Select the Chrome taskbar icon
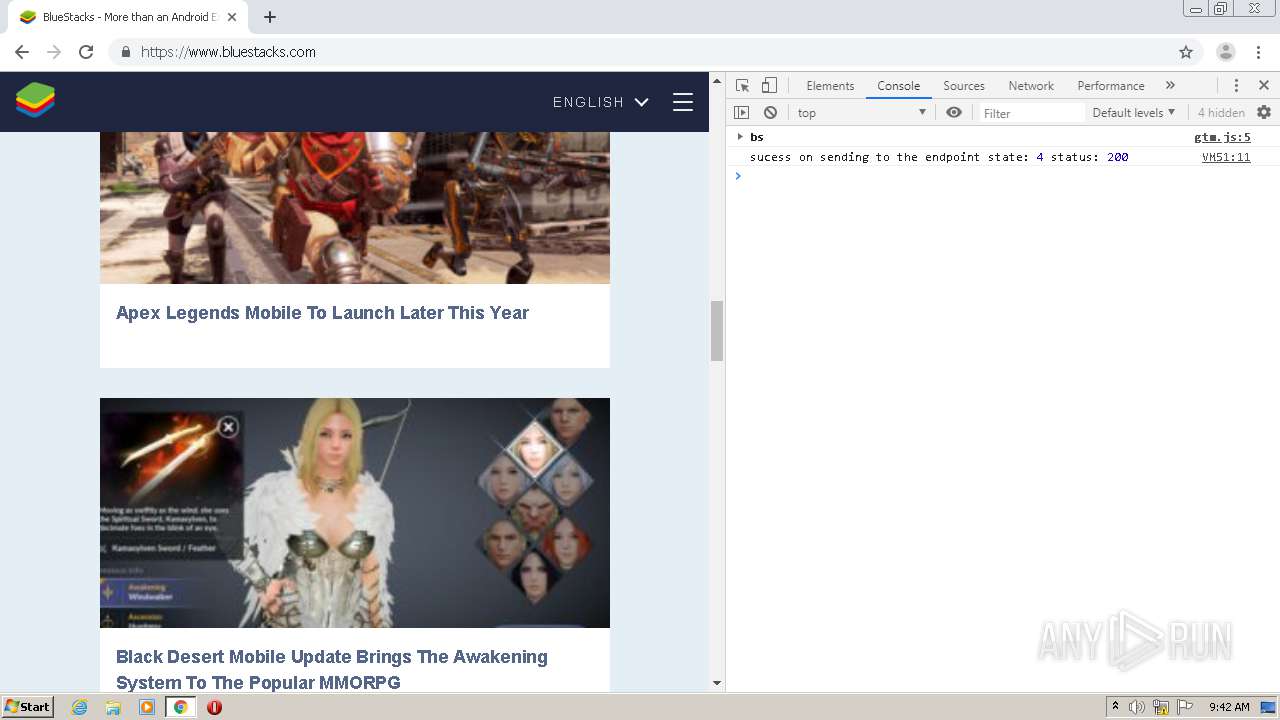The width and height of the screenshot is (1280, 720). [x=180, y=707]
